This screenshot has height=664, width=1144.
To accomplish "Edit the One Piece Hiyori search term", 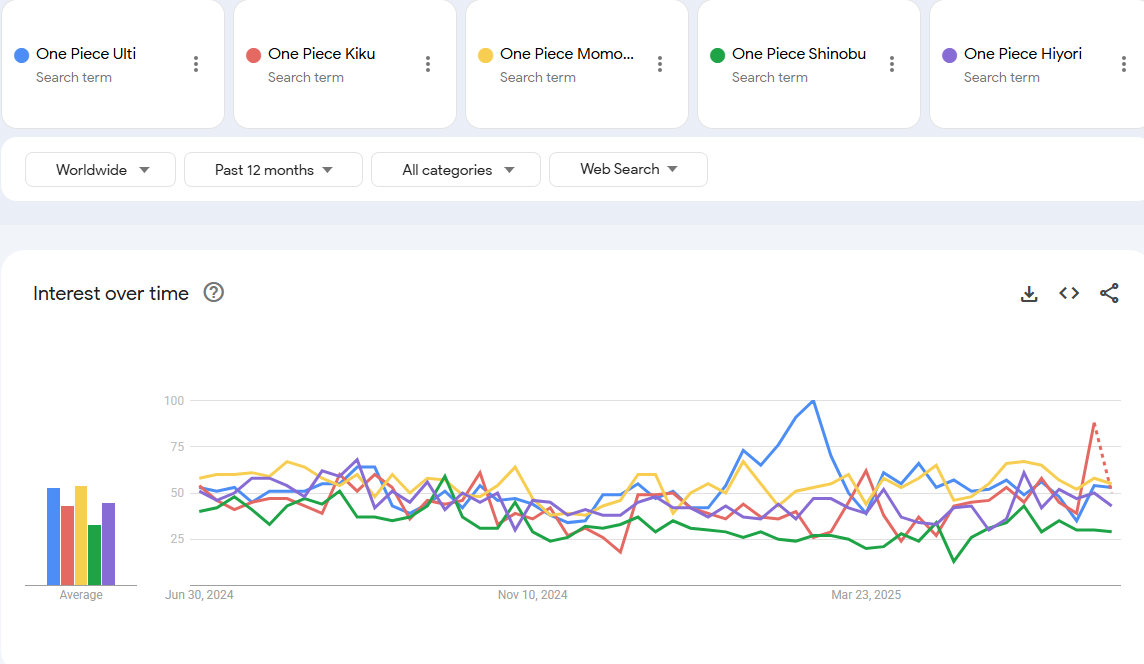I will 1023,54.
